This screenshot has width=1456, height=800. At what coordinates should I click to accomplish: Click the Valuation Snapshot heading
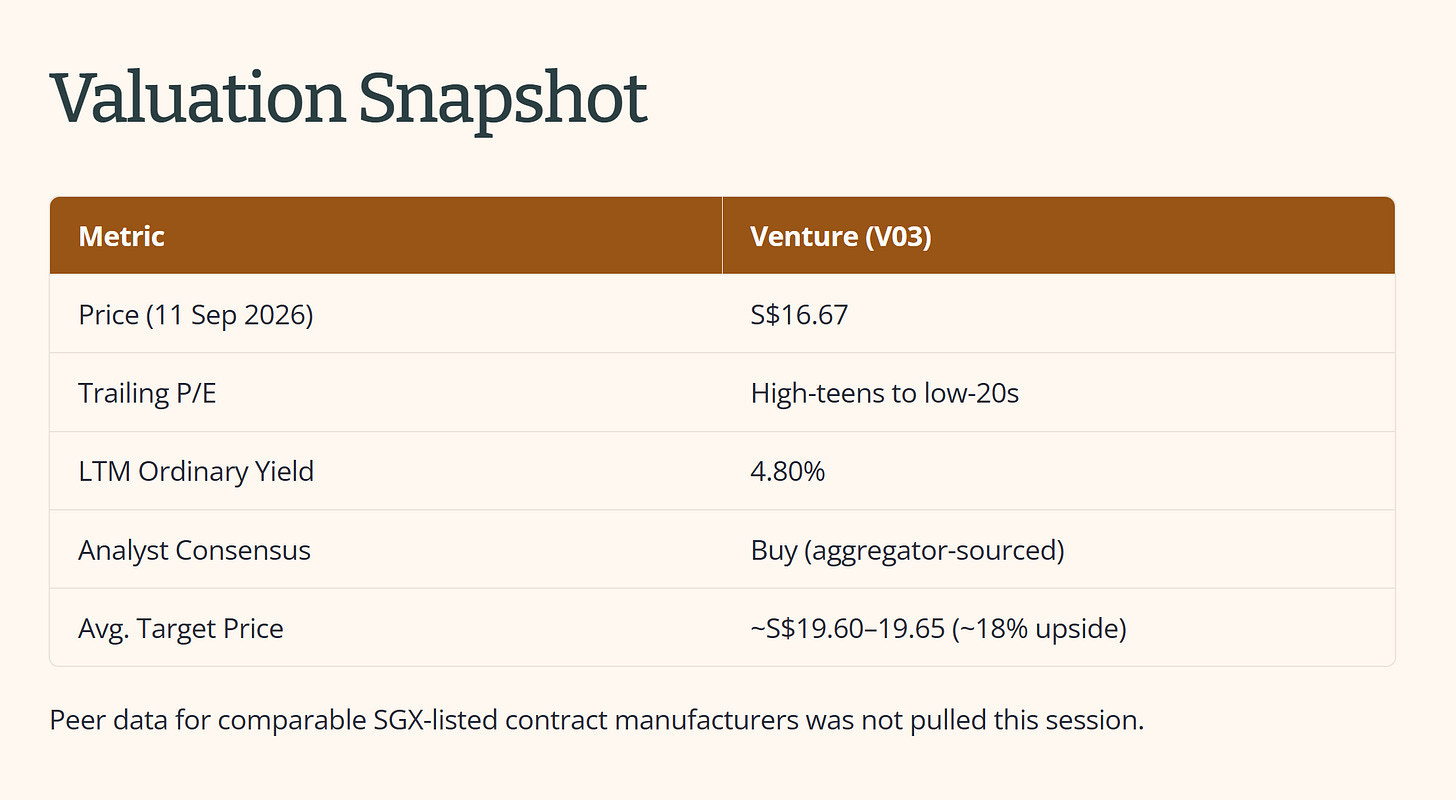pos(348,100)
